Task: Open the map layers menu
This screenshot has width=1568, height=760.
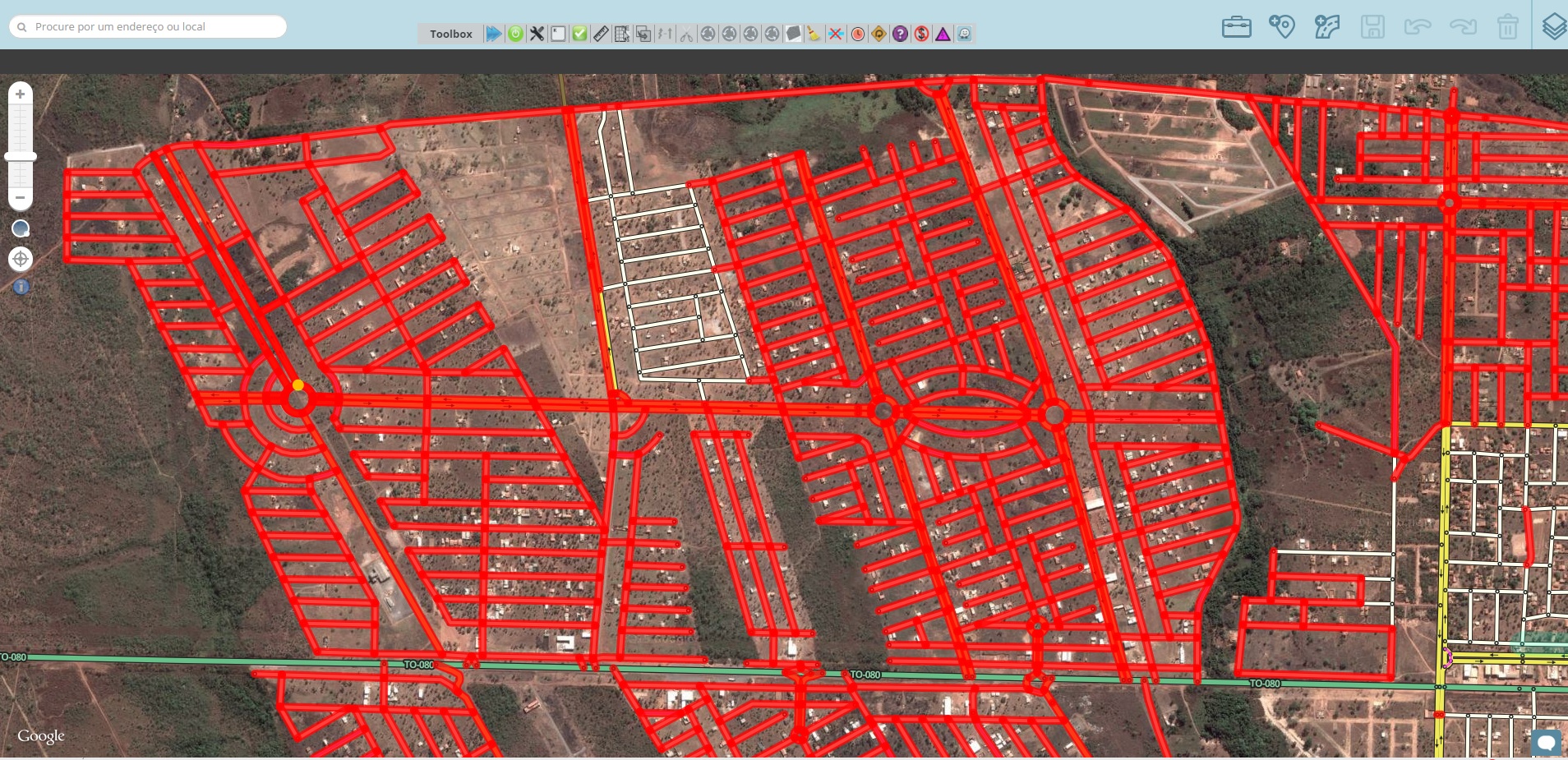Action: click(x=1553, y=27)
